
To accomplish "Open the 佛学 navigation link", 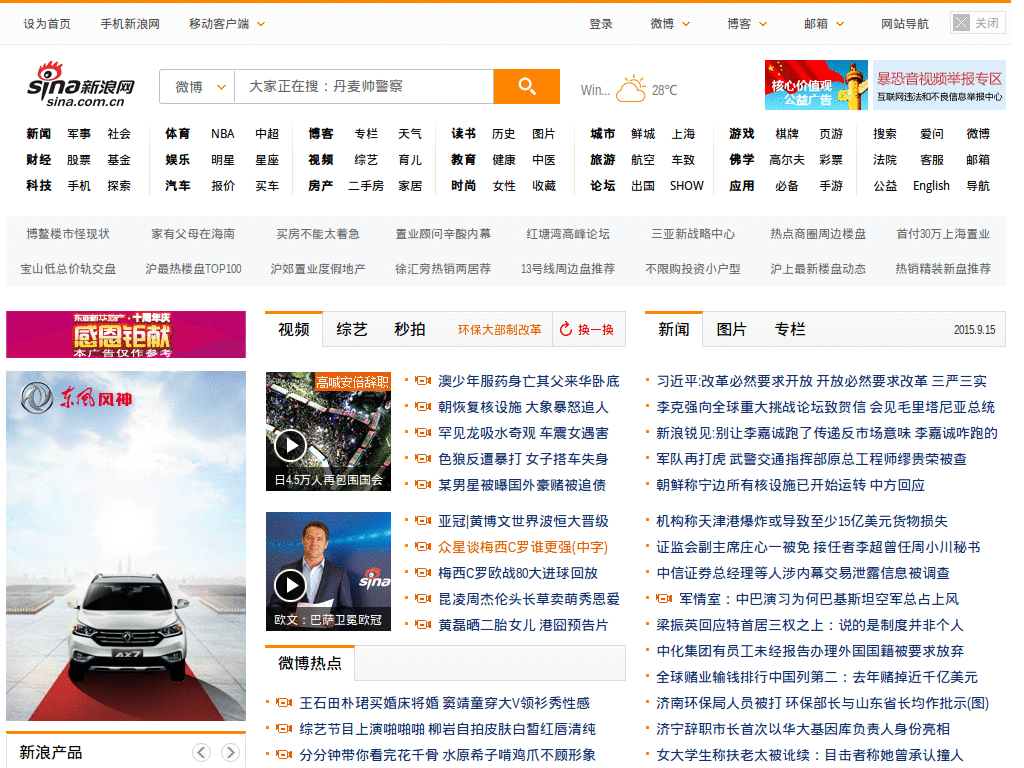I will 741,160.
